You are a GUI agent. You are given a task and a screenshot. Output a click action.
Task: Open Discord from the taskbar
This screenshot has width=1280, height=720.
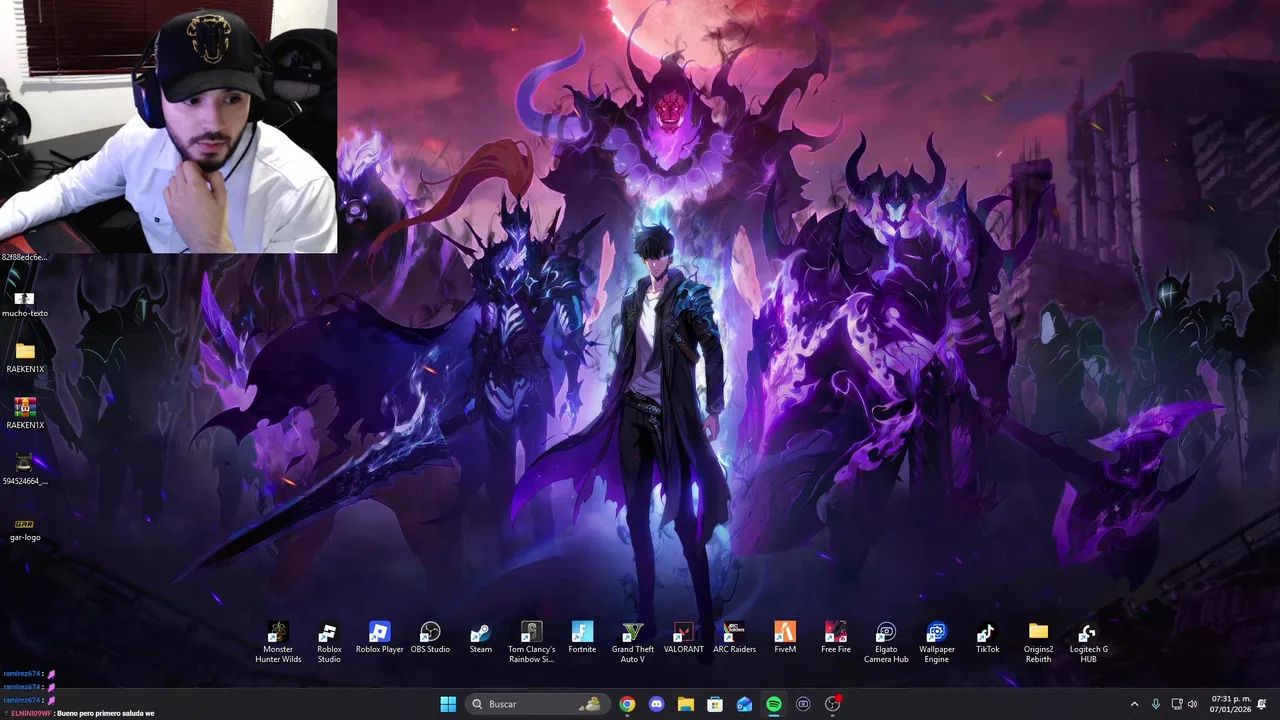(656, 704)
